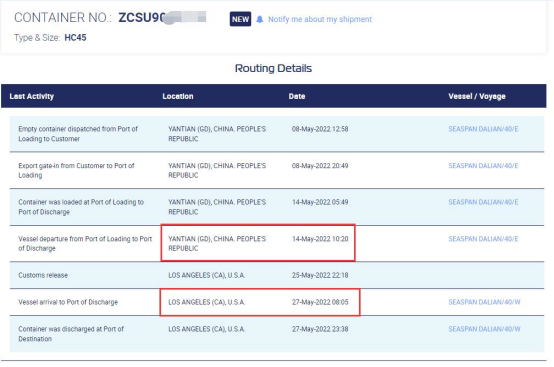Select the Location column header
The height and width of the screenshot is (367, 554).
(178, 96)
